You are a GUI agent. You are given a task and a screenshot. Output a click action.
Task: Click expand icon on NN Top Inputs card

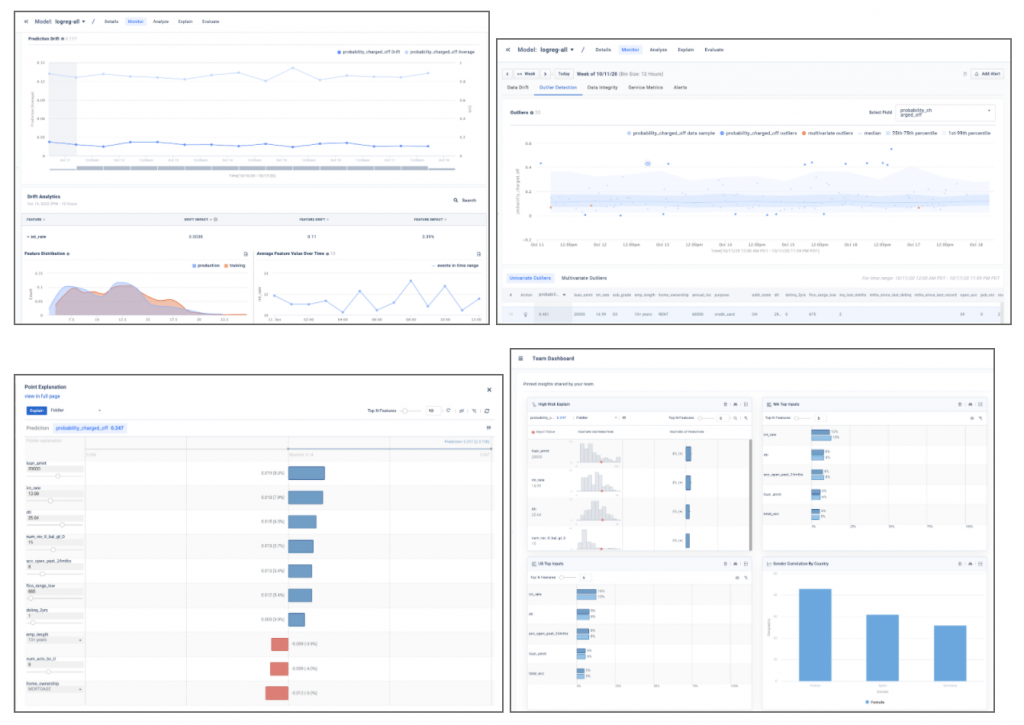[x=980, y=404]
